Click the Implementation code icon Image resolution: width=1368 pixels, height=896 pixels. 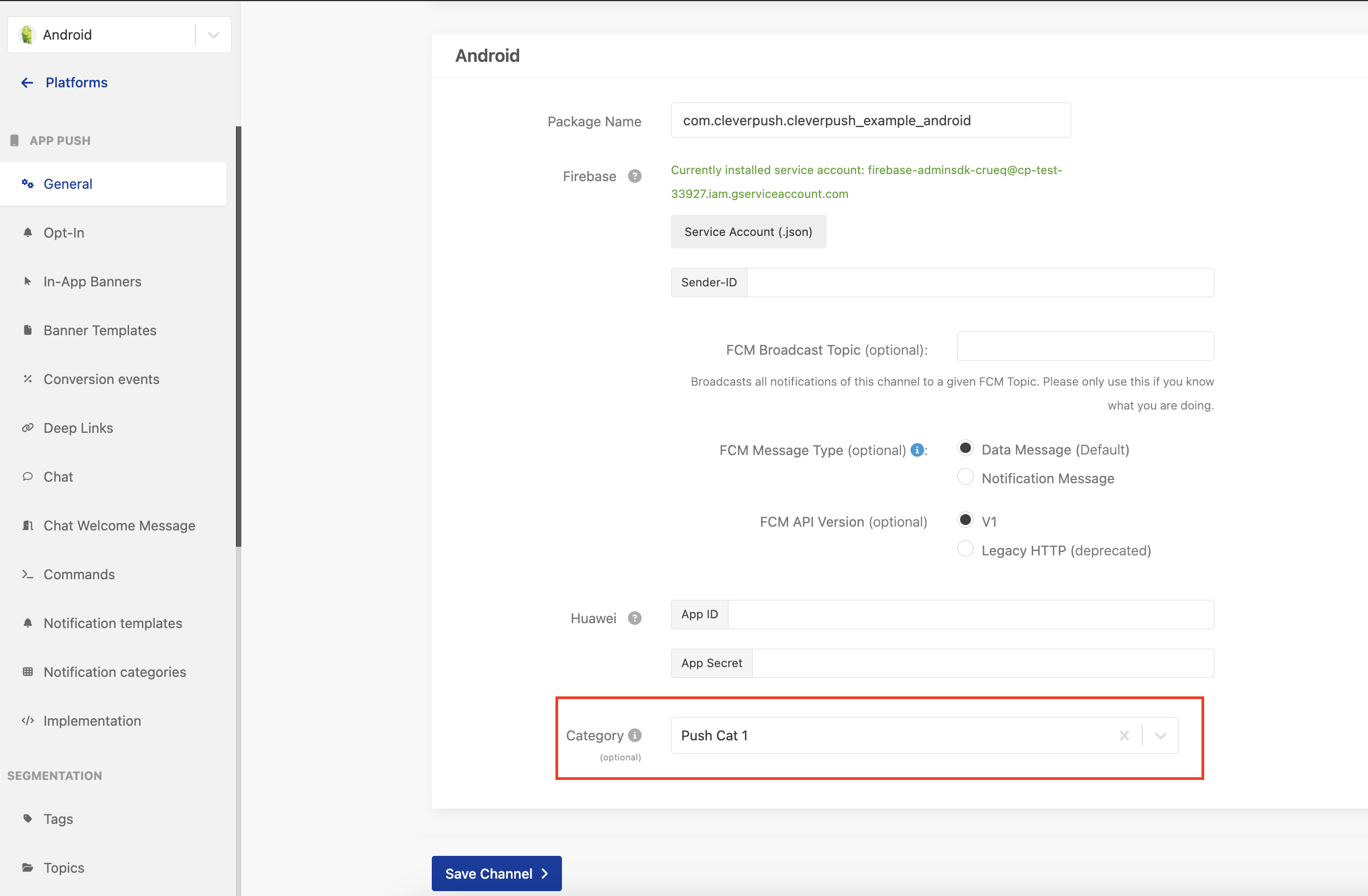coord(28,720)
